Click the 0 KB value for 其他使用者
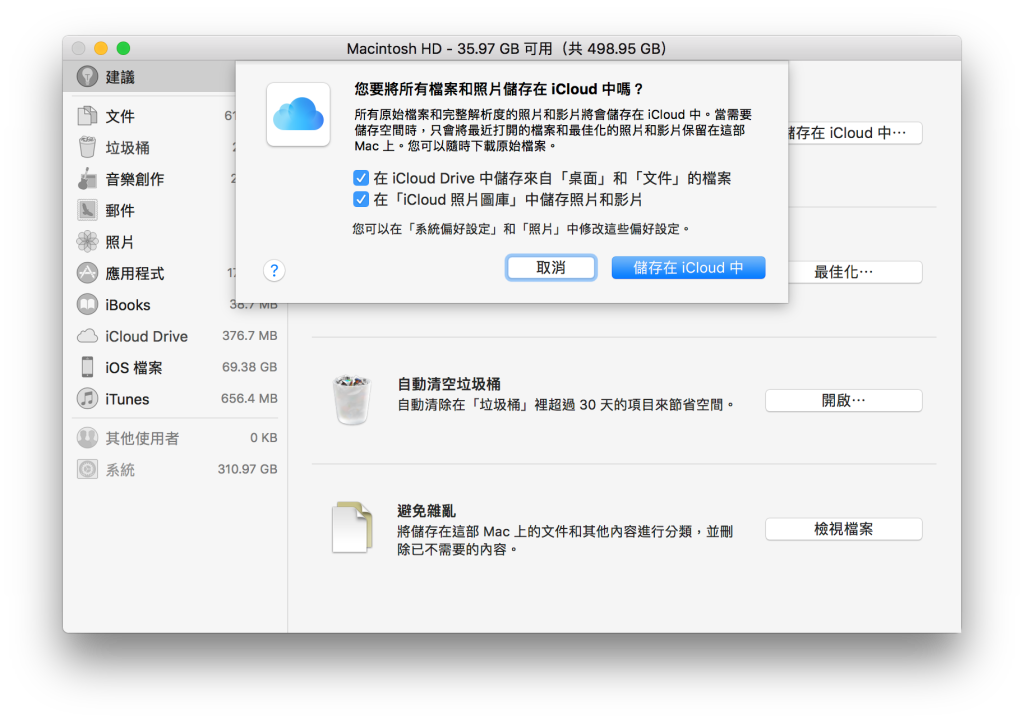Viewport: 1024px width, 722px height. tap(264, 437)
